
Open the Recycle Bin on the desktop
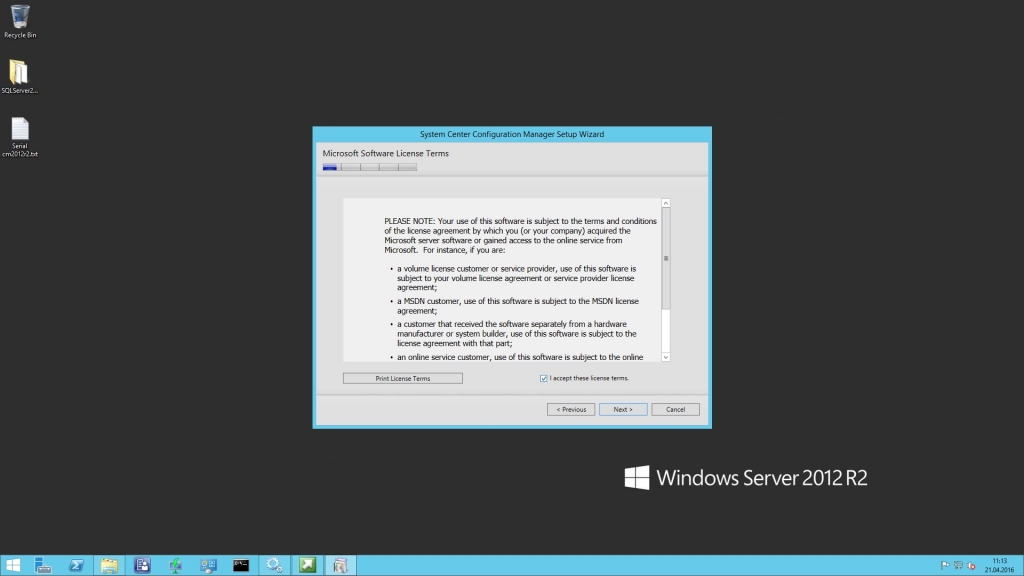coord(20,20)
